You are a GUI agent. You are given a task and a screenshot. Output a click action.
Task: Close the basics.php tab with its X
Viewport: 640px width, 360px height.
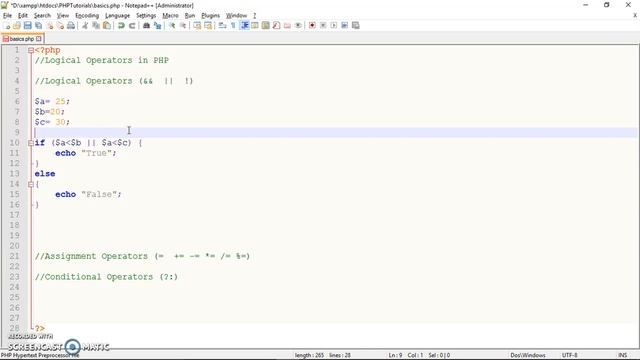click(x=38, y=39)
